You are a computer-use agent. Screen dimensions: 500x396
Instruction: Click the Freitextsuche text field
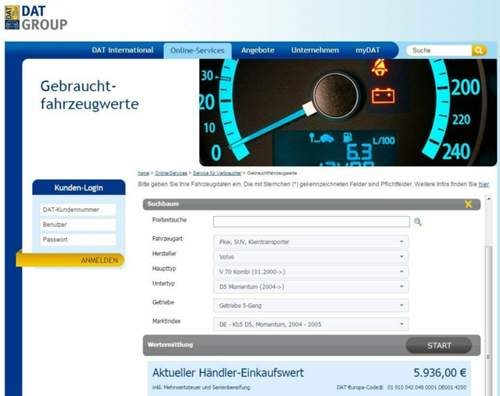pos(311,222)
